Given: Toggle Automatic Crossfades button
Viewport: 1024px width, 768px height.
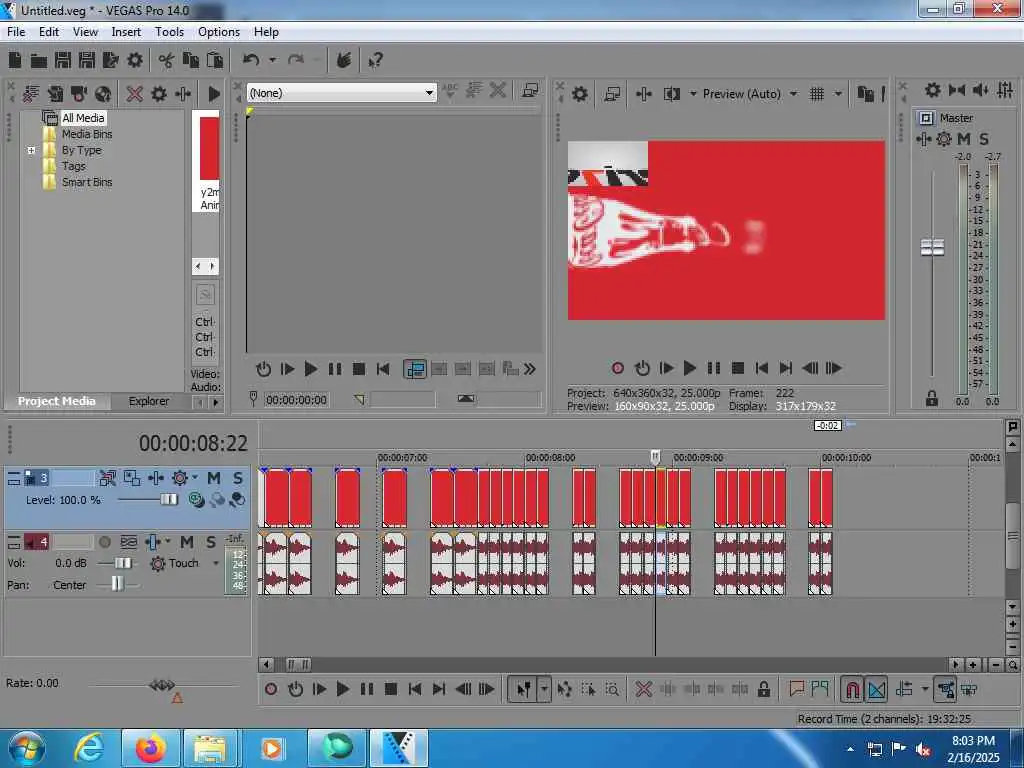Looking at the screenshot, I should 876,689.
